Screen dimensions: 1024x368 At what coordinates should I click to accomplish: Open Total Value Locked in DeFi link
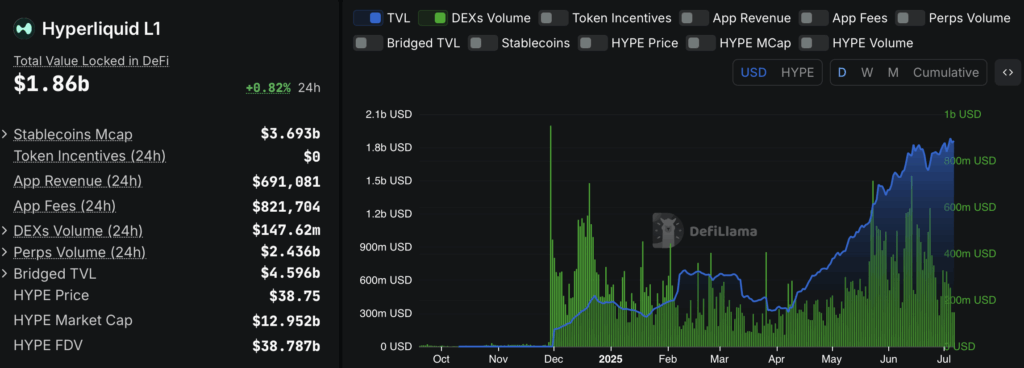(x=91, y=61)
